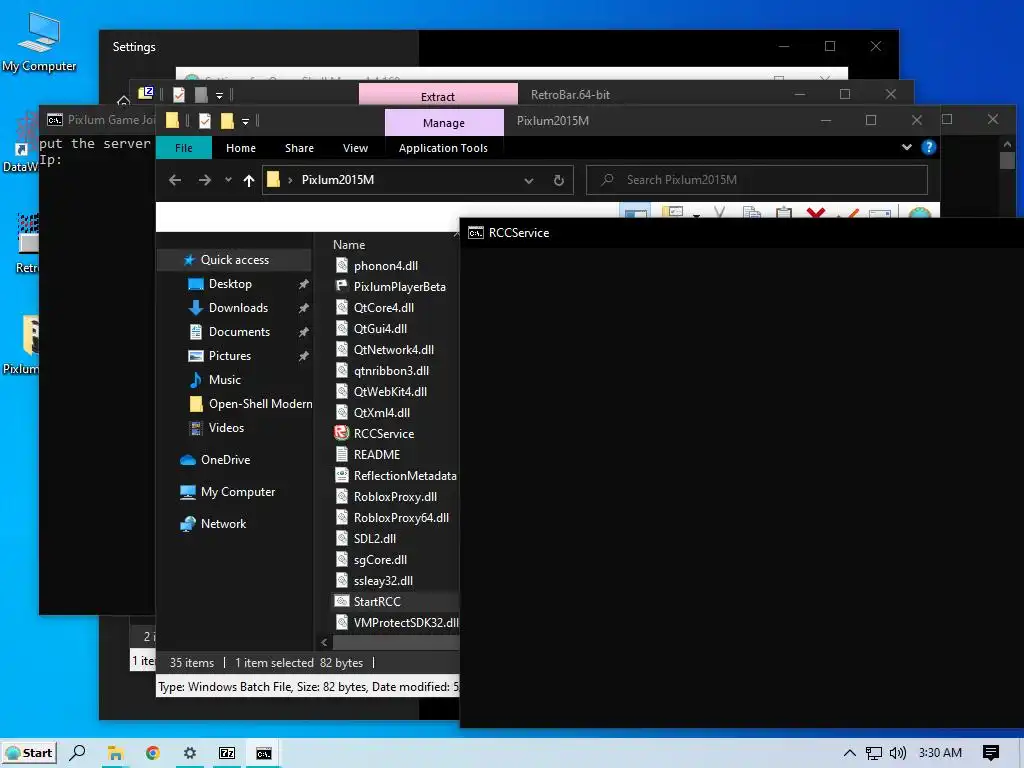Viewport: 1024px width, 768px height.
Task: Click the red X delete toolbar icon
Action: 816,213
